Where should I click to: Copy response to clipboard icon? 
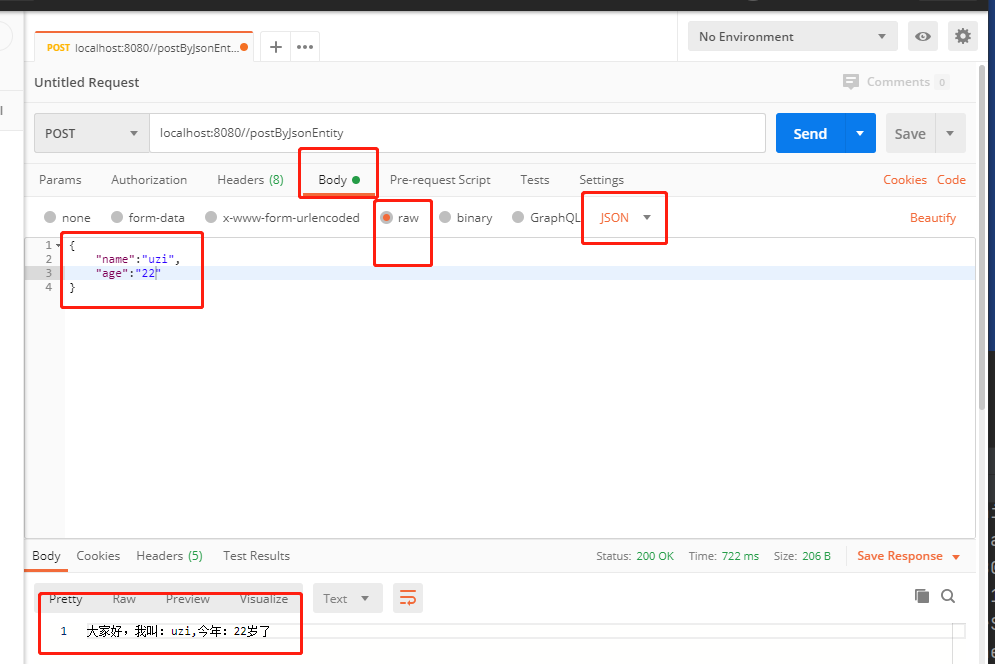[x=921, y=596]
